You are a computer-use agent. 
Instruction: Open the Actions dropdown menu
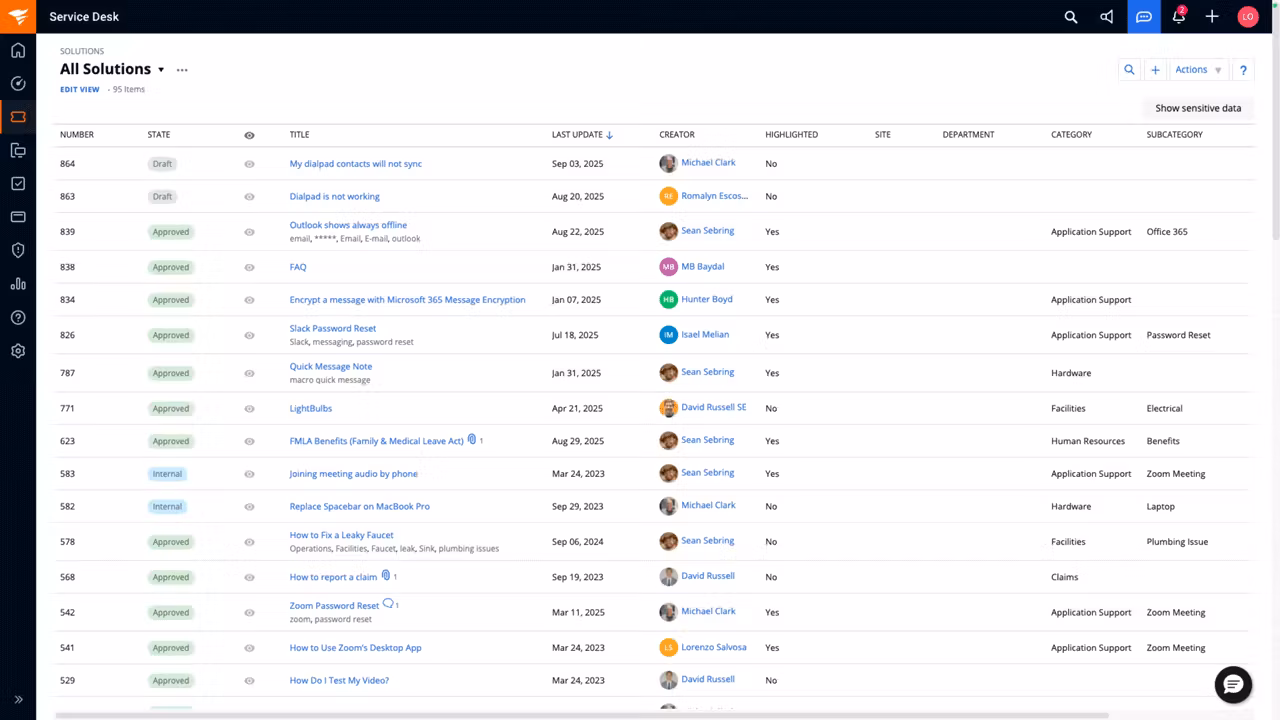pyautogui.click(x=1197, y=69)
